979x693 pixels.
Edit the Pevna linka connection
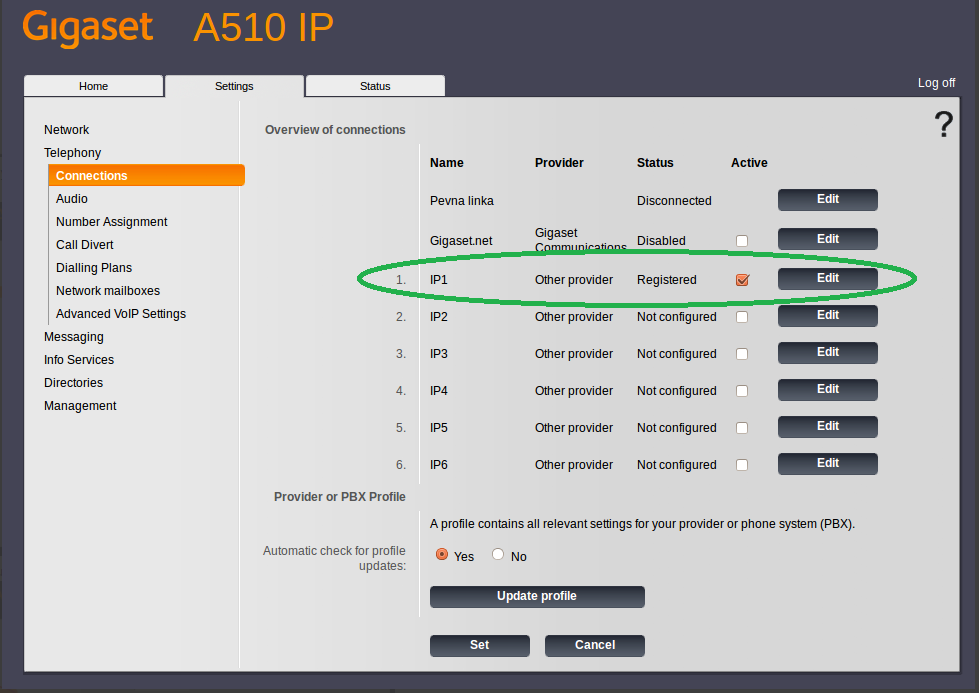(x=827, y=200)
